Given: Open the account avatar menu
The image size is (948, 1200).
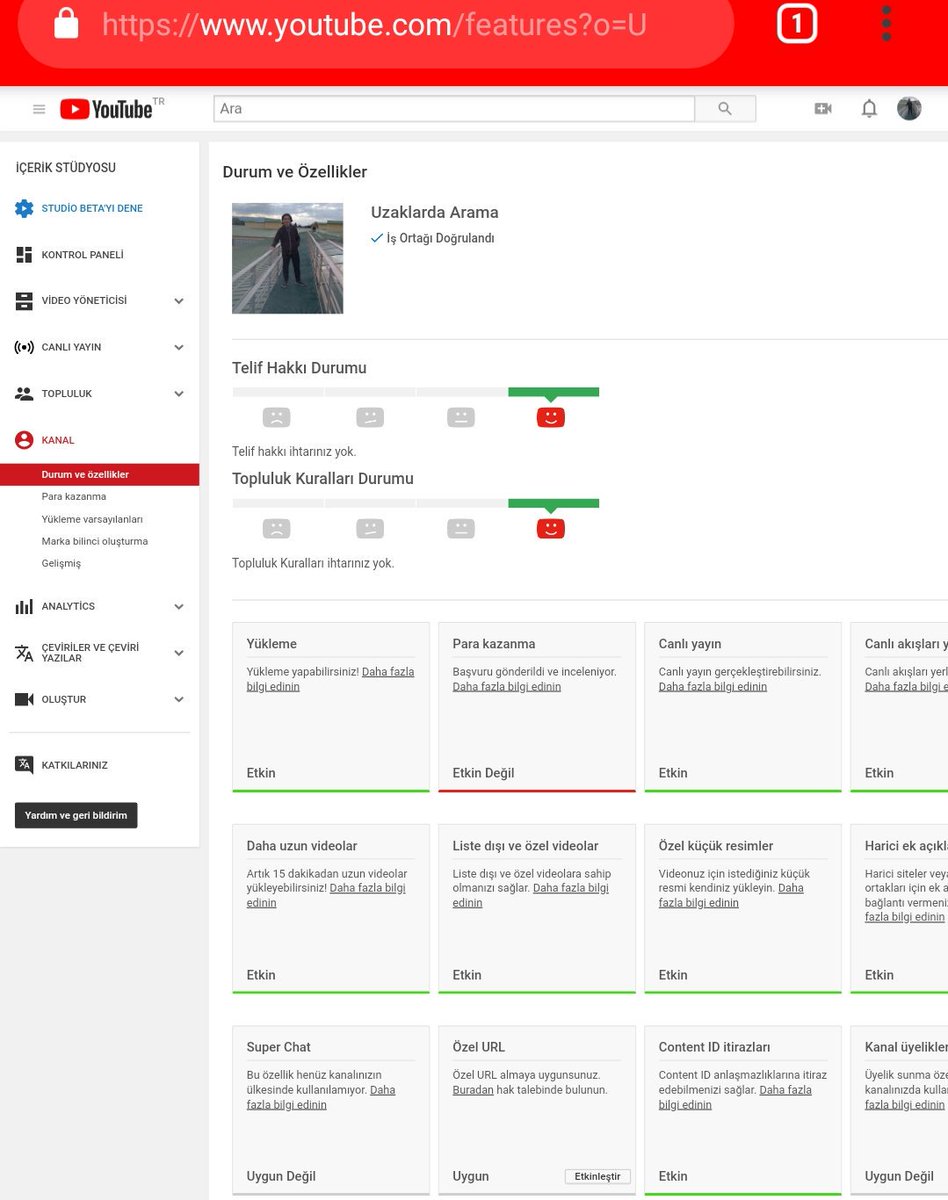Looking at the screenshot, I should [x=909, y=109].
